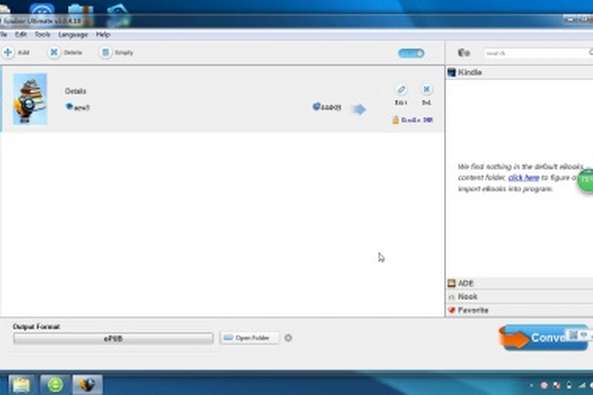
Task: Select the book cover thumbnail
Action: tap(30, 99)
